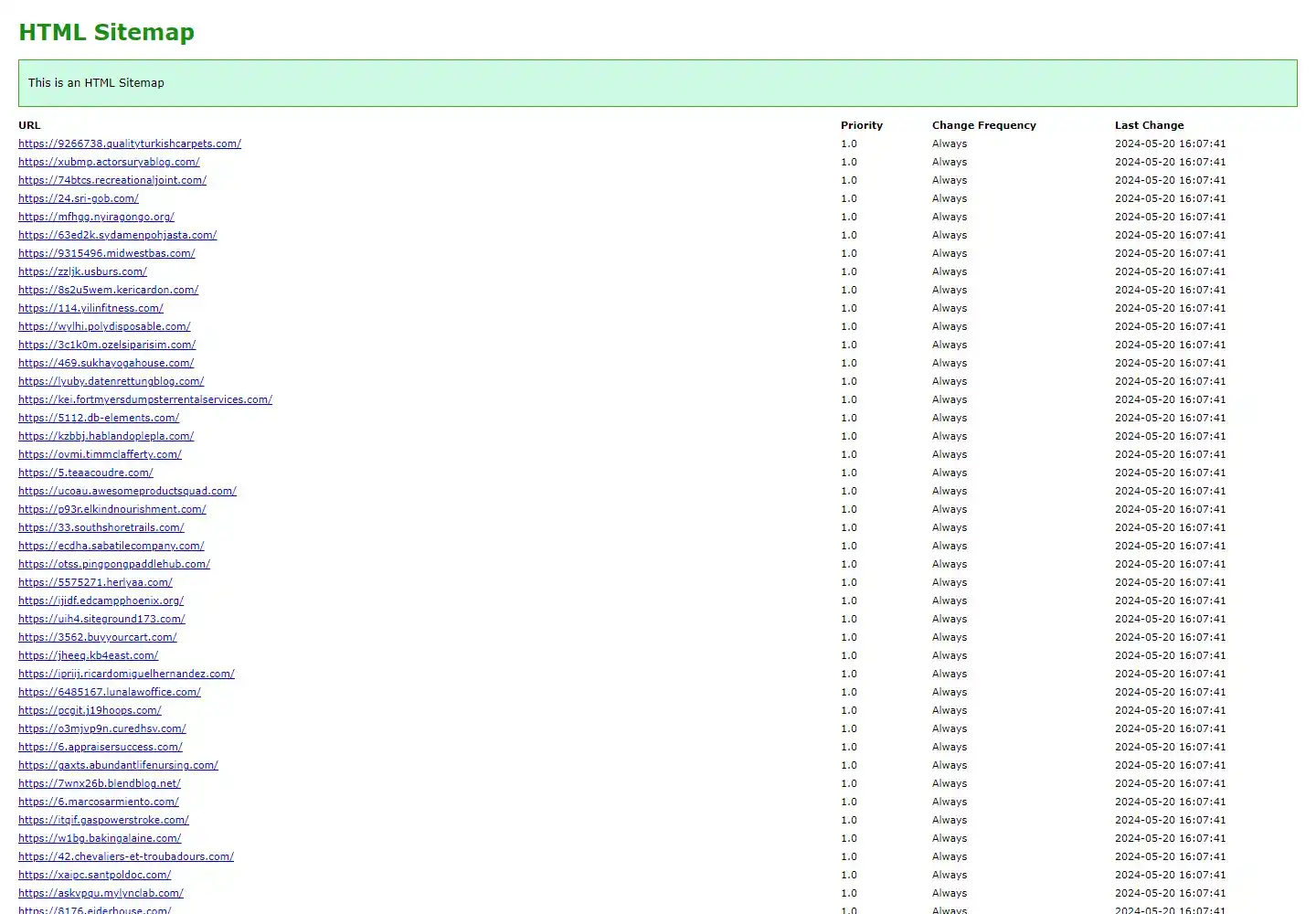
Task: Select priority 1.0 in the qualityturkishcarpets row
Action: click(x=849, y=143)
